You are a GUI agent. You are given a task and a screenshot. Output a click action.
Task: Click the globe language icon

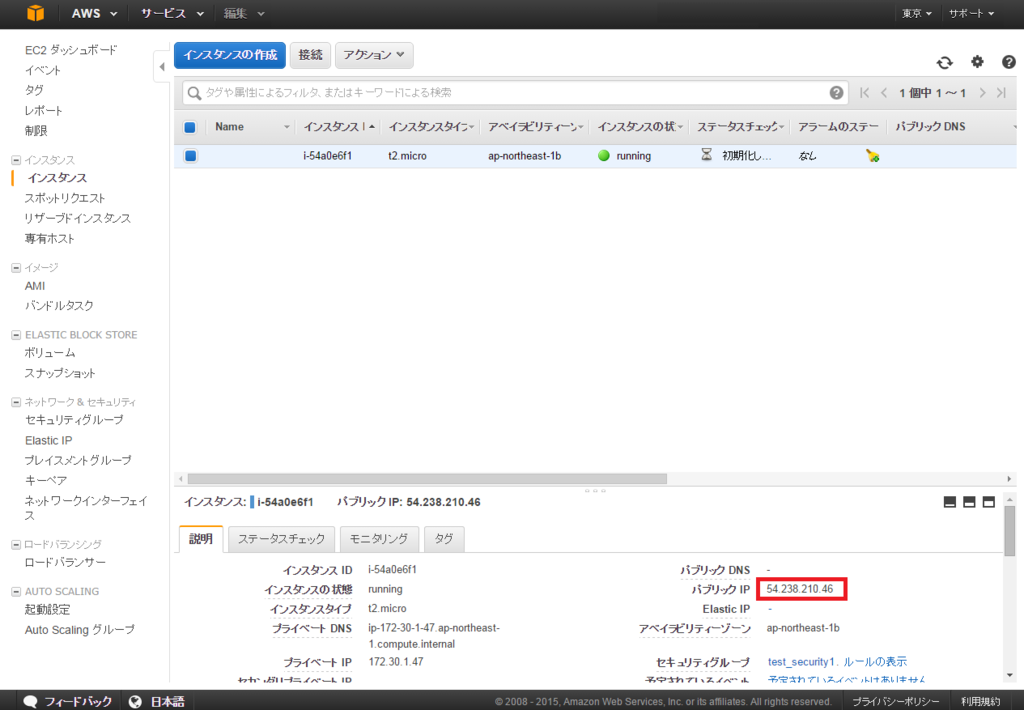click(135, 701)
